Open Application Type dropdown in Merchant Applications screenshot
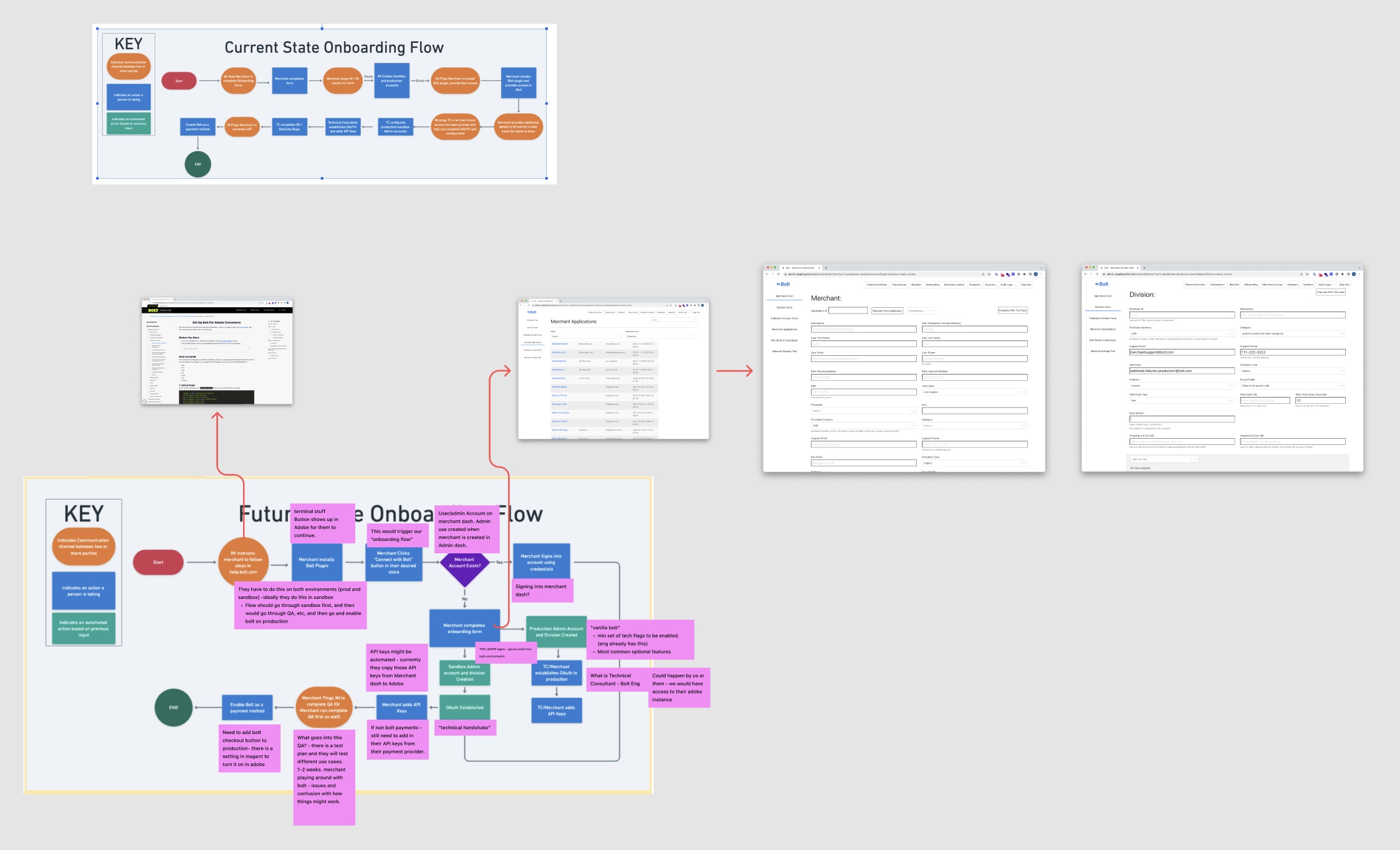The height and width of the screenshot is (850, 1400). pos(661,337)
